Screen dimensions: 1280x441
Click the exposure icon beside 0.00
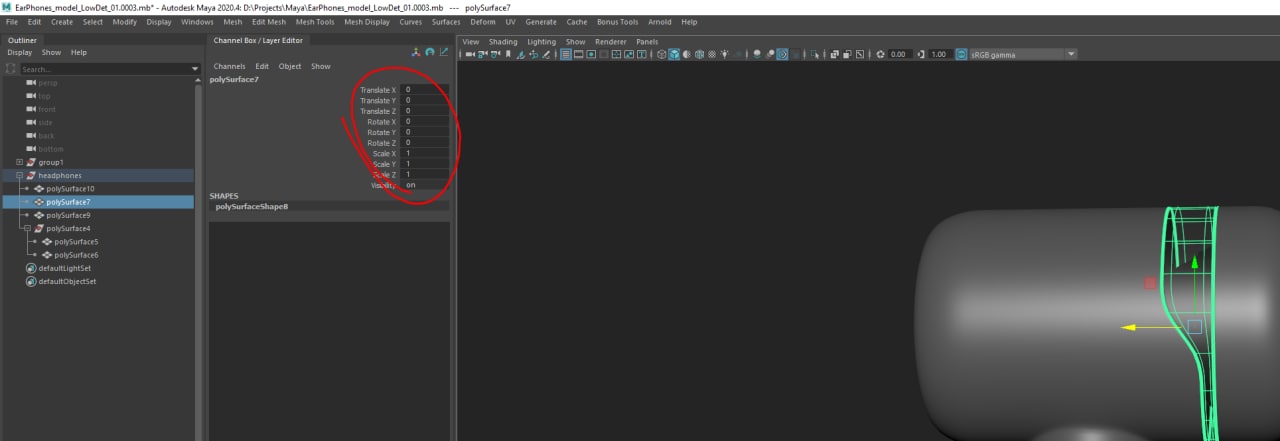[x=880, y=54]
